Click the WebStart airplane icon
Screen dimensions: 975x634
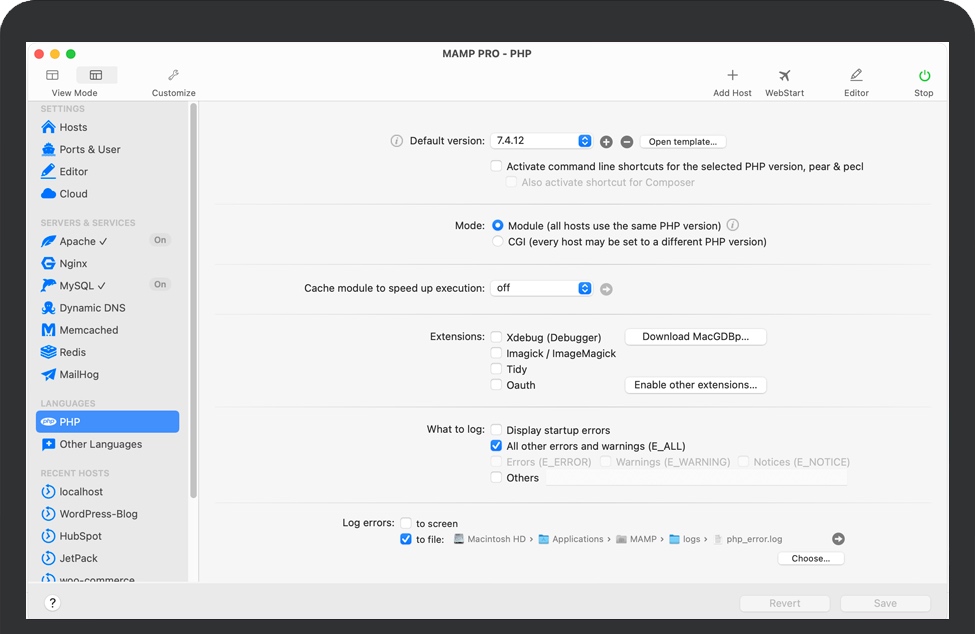(x=785, y=76)
